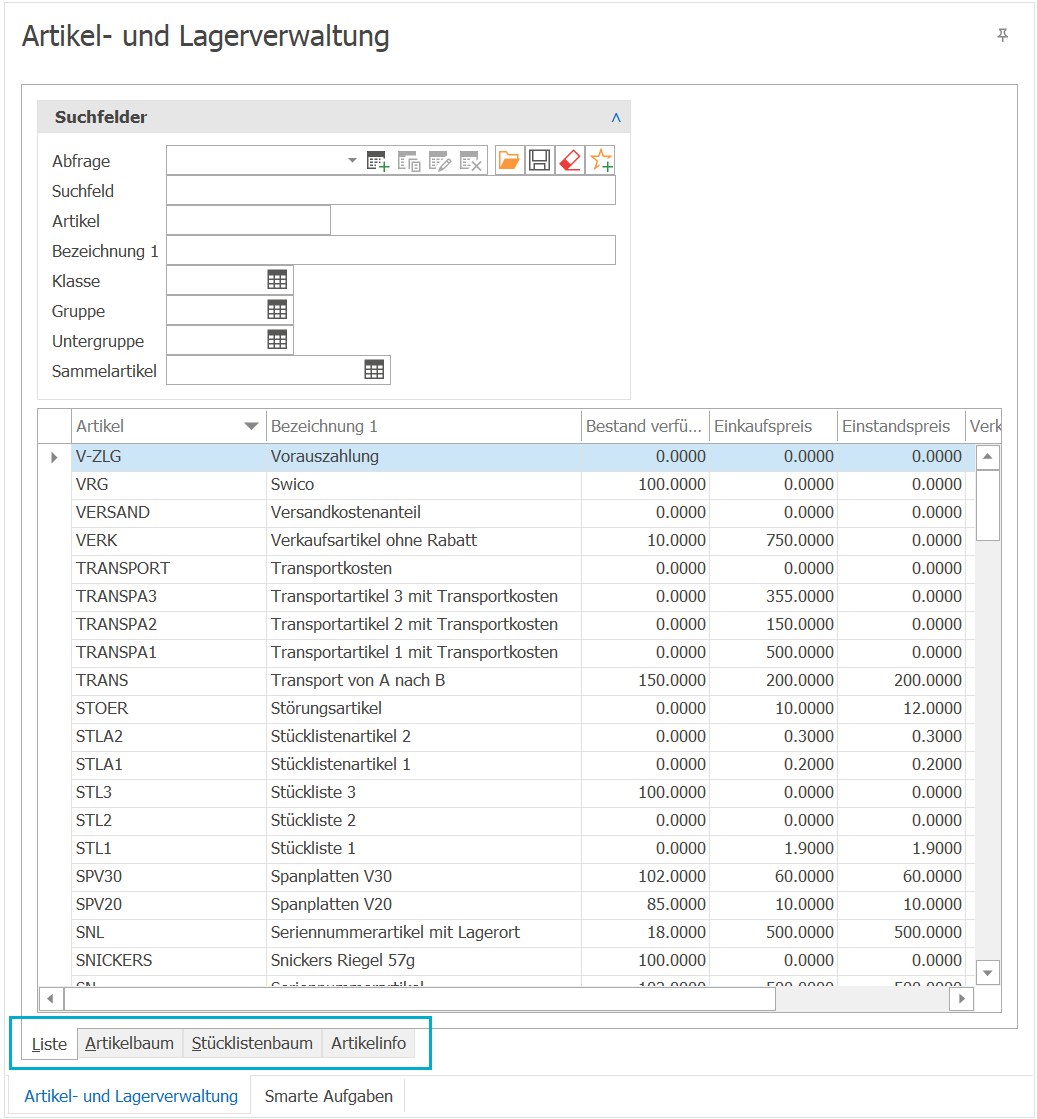Select the SNICKERS article cell
1037x1119 pixels.
(168, 961)
